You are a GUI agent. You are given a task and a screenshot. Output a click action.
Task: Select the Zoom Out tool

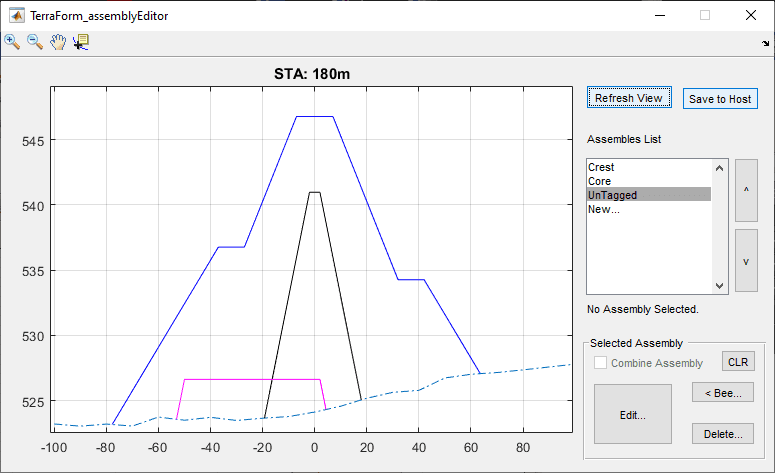coord(35,42)
